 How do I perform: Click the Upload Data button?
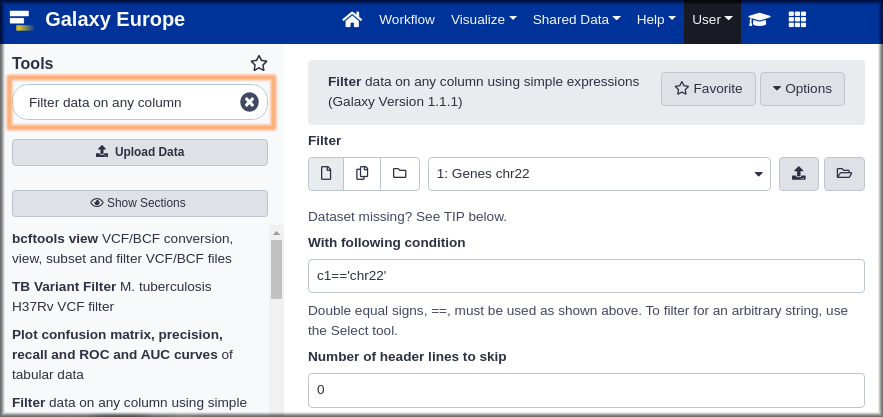tap(140, 152)
